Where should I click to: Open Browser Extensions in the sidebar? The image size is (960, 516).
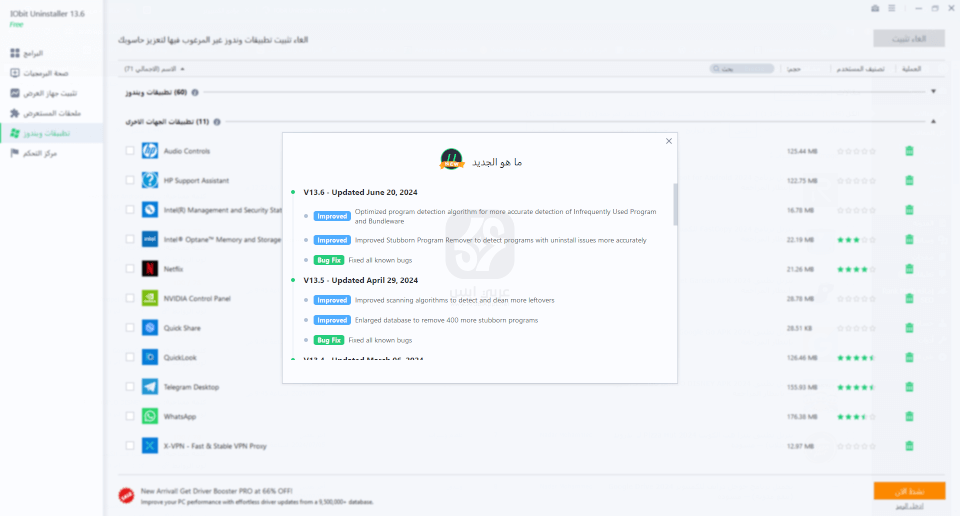(46, 113)
